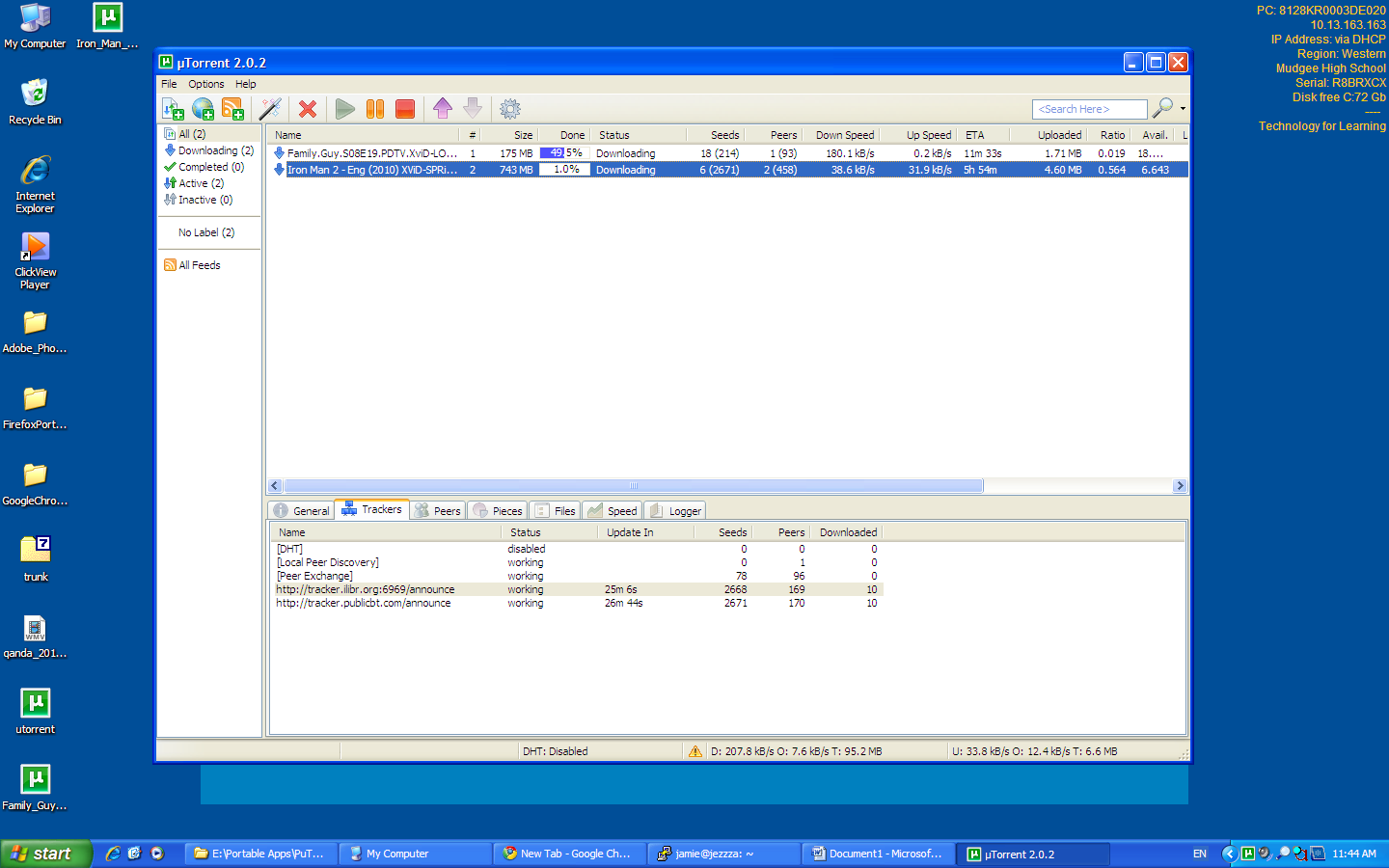1389x868 pixels.
Task: Open Preferences via the gear icon
Action: [x=510, y=109]
